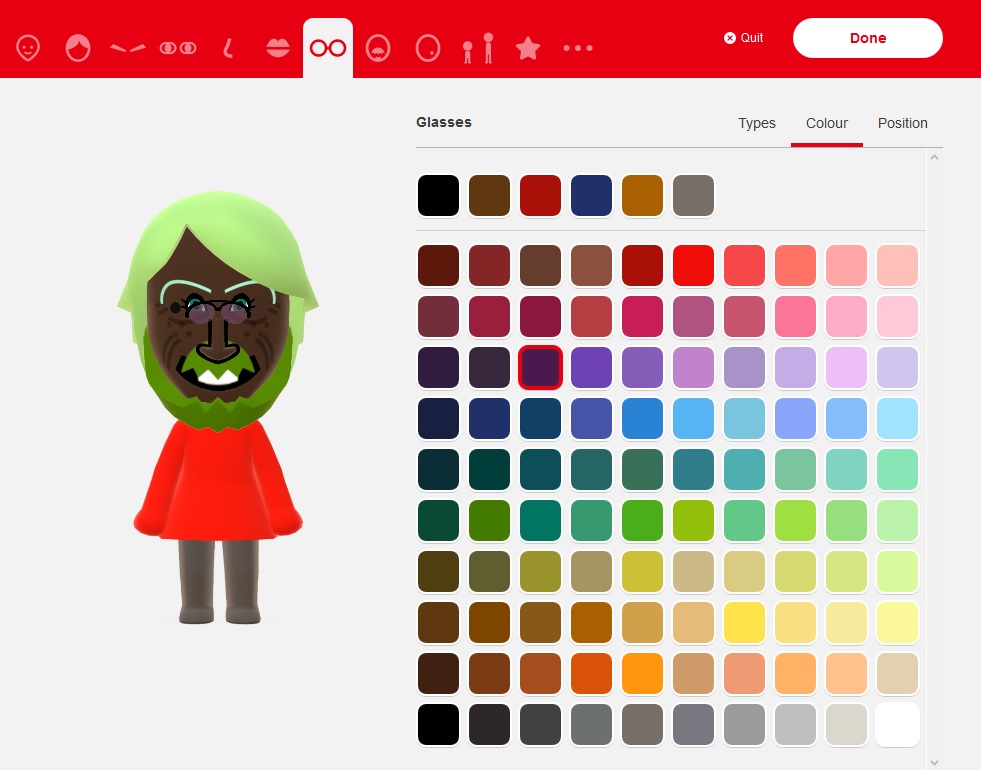Select the lime yellow-green swatch in the green row
The image size is (981, 770).
[693, 520]
